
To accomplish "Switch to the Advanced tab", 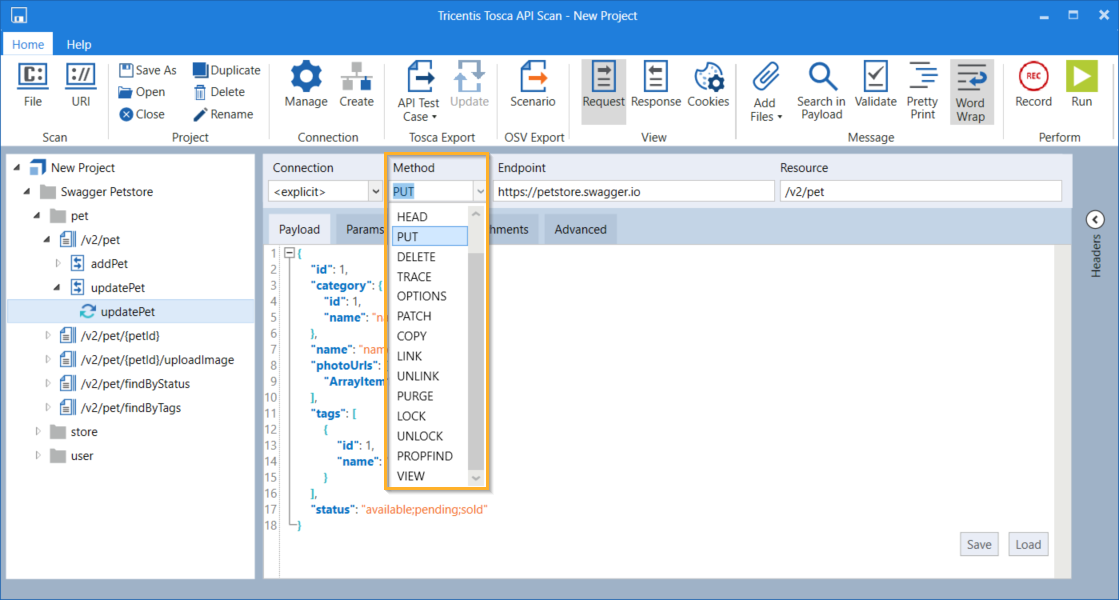I will tap(580, 229).
